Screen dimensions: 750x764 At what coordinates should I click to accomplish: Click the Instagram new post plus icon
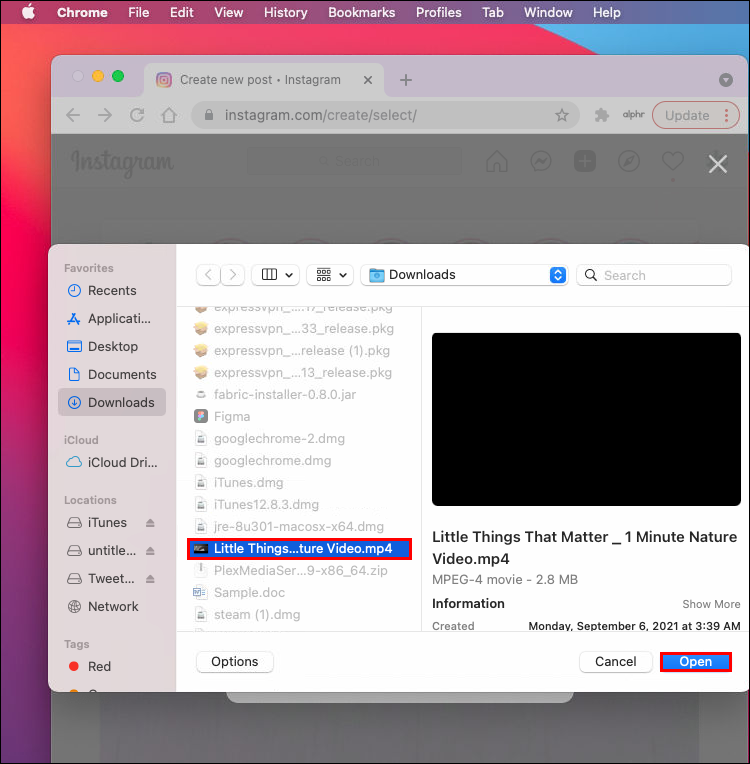(585, 161)
